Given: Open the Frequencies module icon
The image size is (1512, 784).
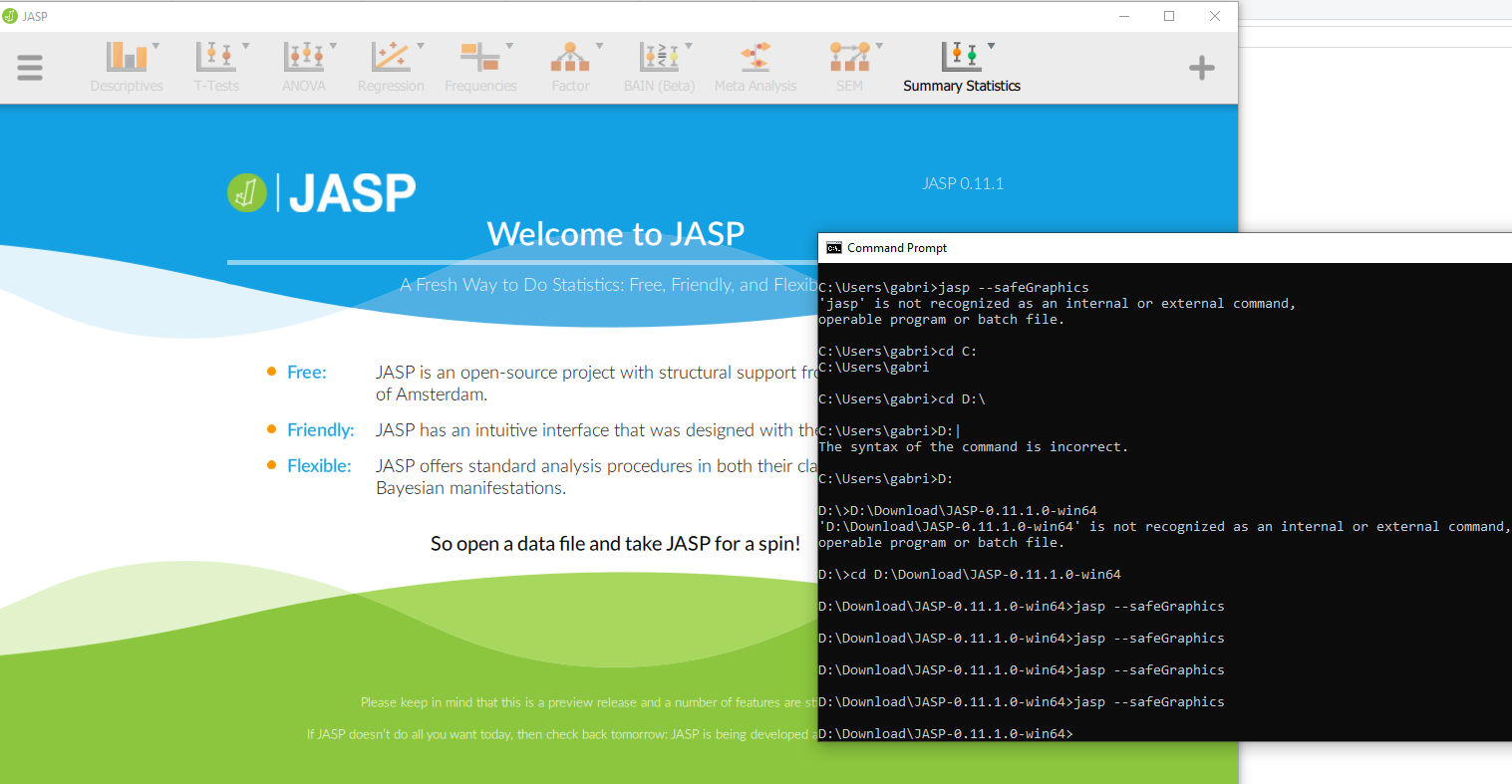Looking at the screenshot, I should (479, 57).
